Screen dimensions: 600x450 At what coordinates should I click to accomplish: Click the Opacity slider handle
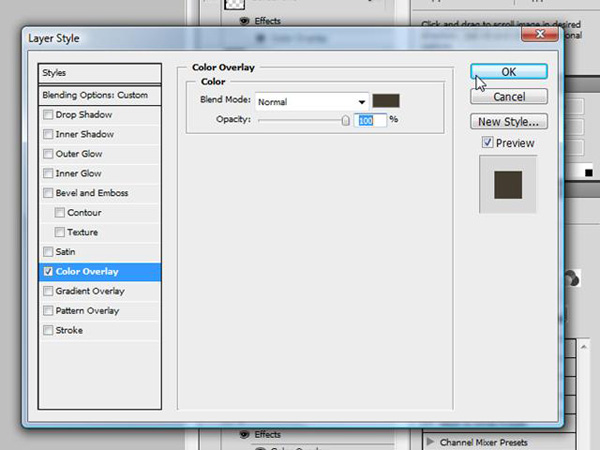(345, 121)
